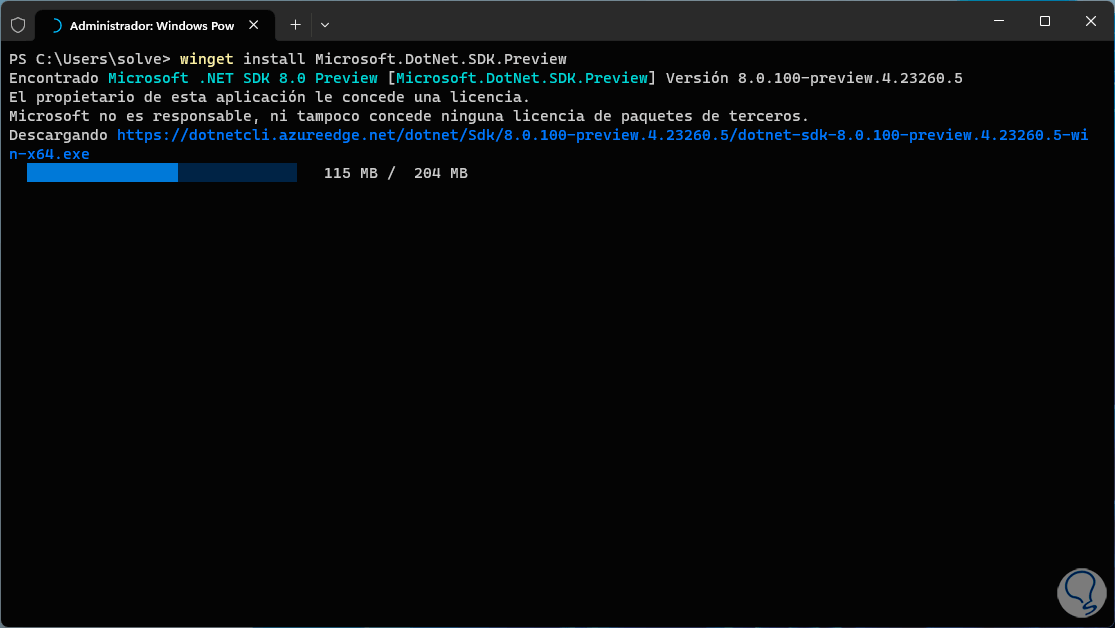The height and width of the screenshot is (628, 1115).
Task: Expand the new tab profile dropdown
Action: tap(325, 25)
